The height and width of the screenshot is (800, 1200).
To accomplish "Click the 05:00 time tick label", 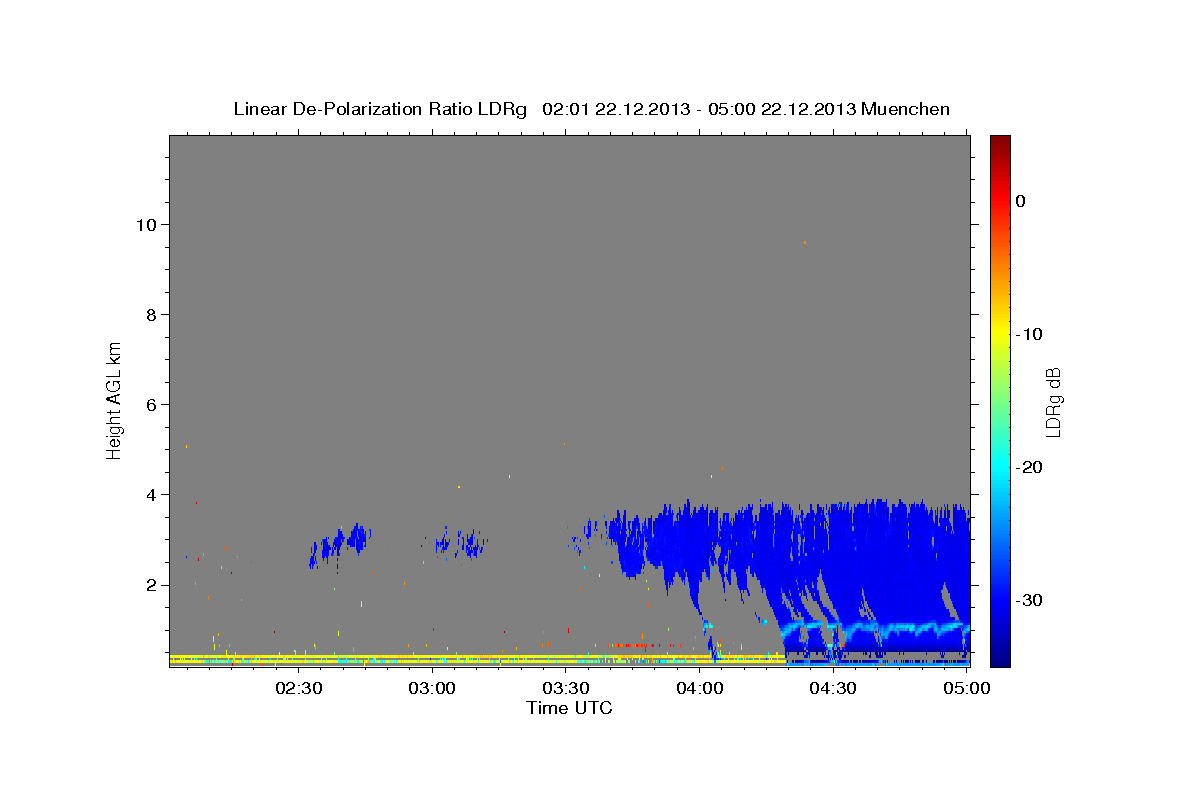I will click(967, 689).
